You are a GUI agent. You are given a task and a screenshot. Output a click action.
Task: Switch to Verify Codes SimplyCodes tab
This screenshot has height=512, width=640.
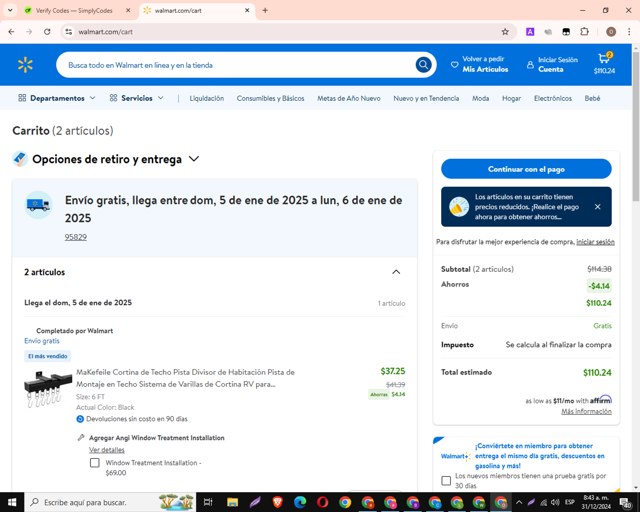click(x=73, y=11)
